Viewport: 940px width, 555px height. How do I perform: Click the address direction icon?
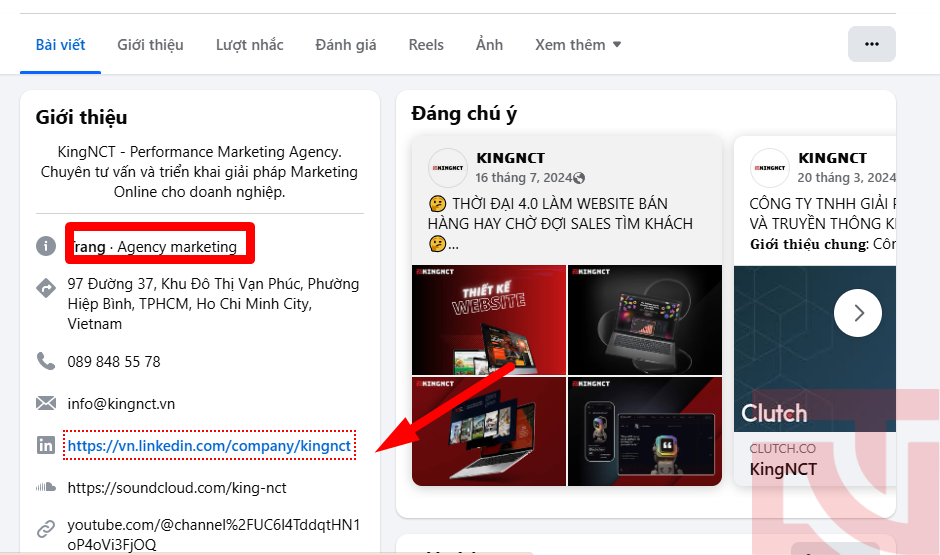46,288
